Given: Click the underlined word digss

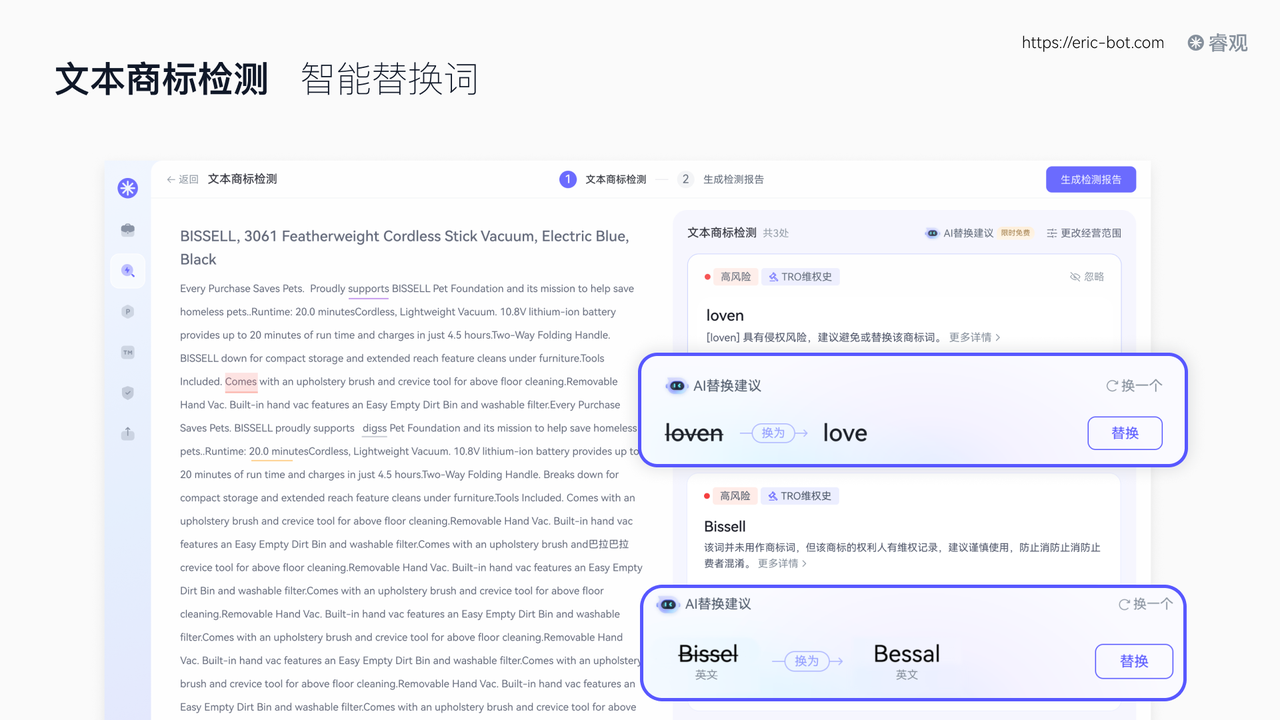Looking at the screenshot, I should click(374, 428).
